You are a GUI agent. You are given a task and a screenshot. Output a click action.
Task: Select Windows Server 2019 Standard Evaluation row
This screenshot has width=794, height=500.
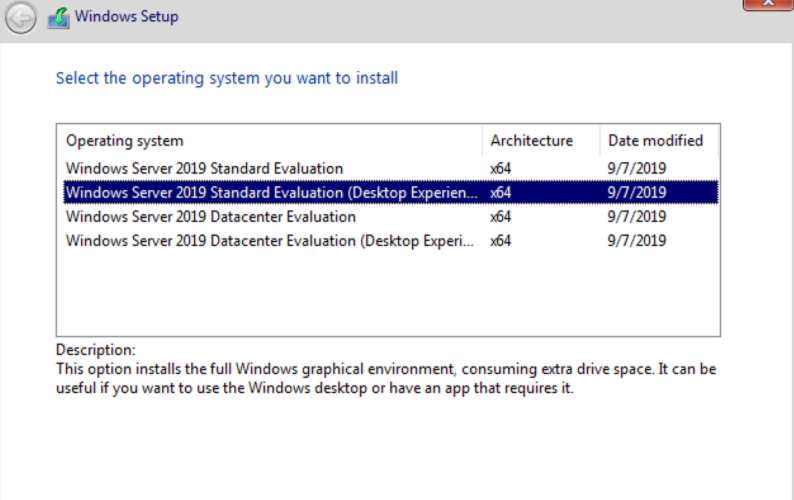(x=390, y=168)
